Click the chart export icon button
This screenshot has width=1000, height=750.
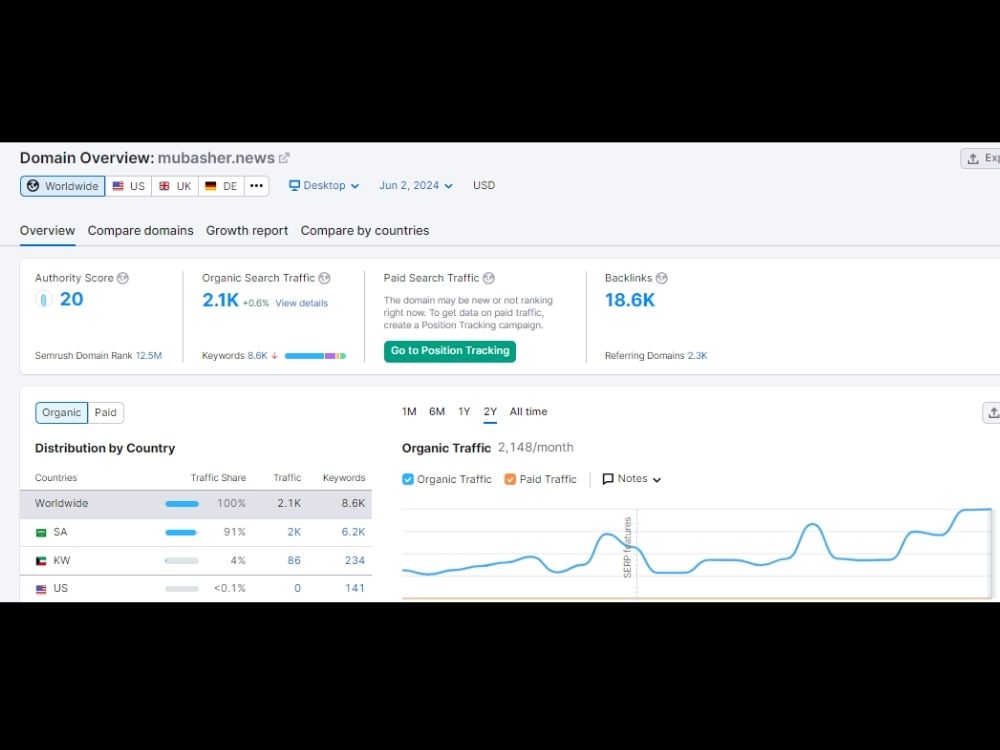click(x=992, y=413)
